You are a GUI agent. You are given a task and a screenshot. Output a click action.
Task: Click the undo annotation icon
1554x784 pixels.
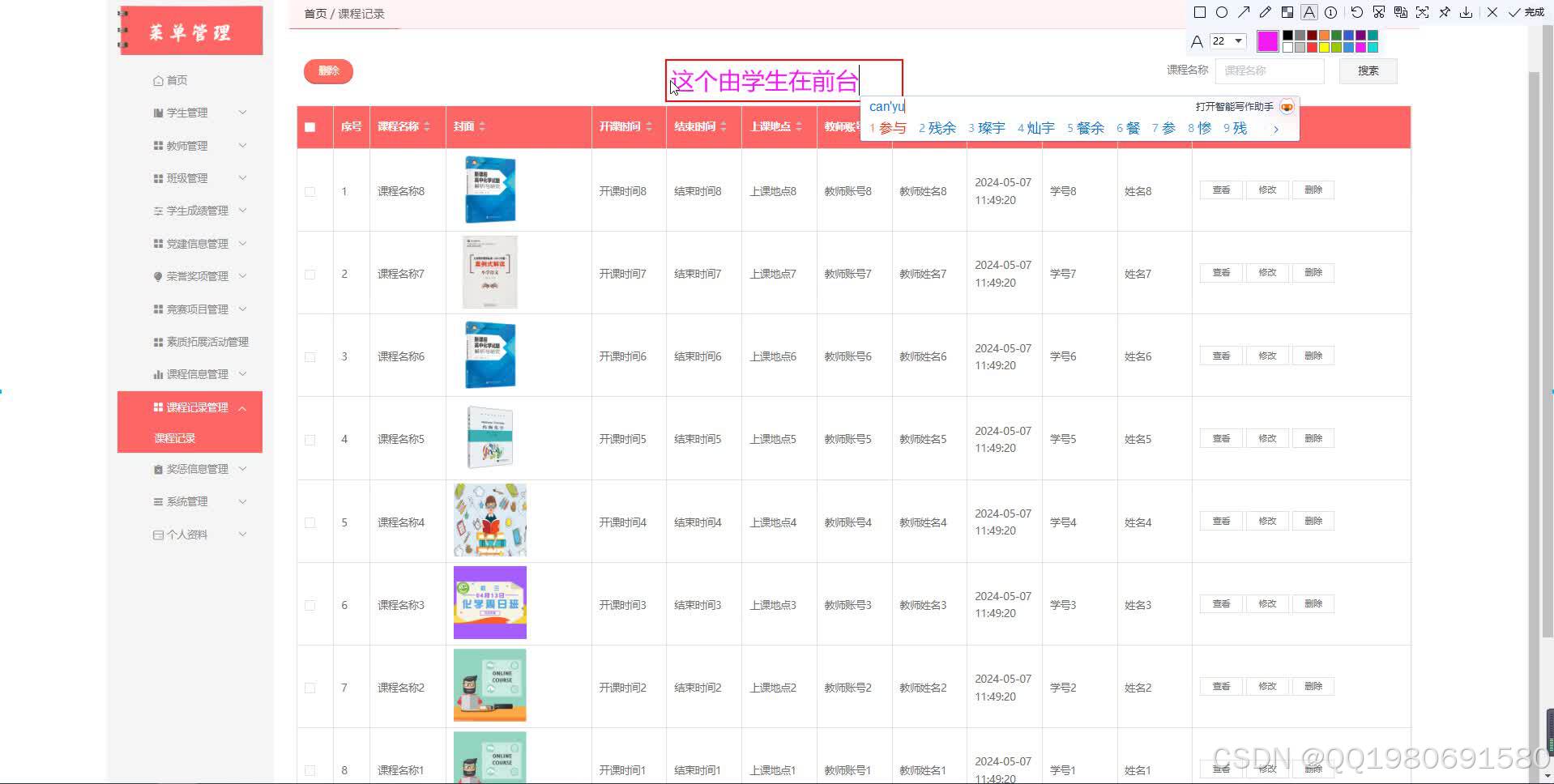1357,12
